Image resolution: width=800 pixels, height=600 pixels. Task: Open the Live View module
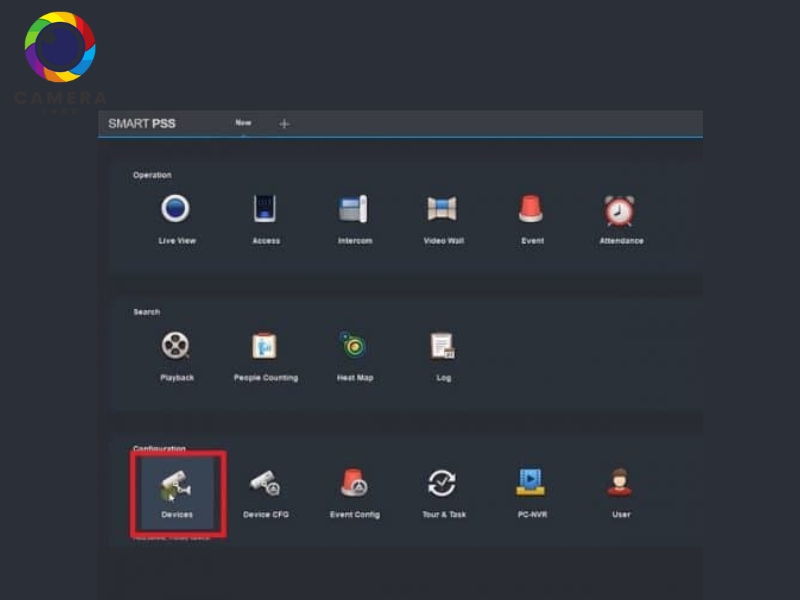[x=176, y=210]
